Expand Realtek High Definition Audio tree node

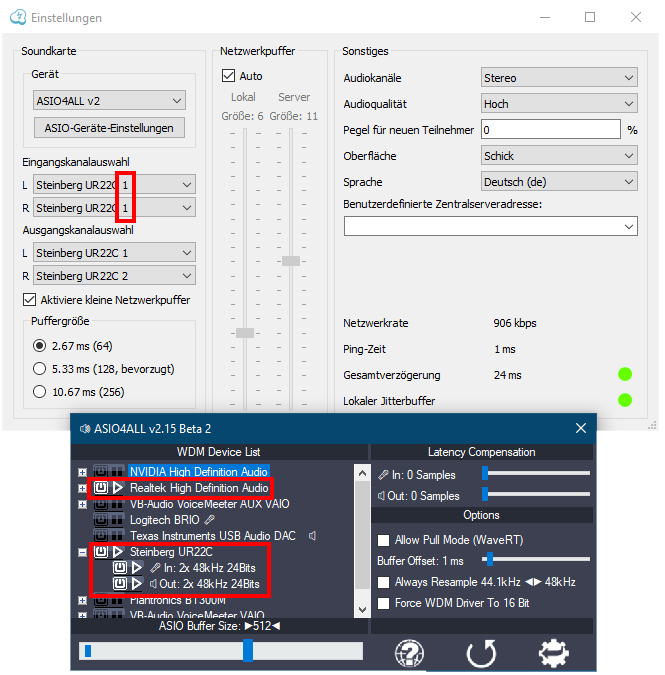83,488
